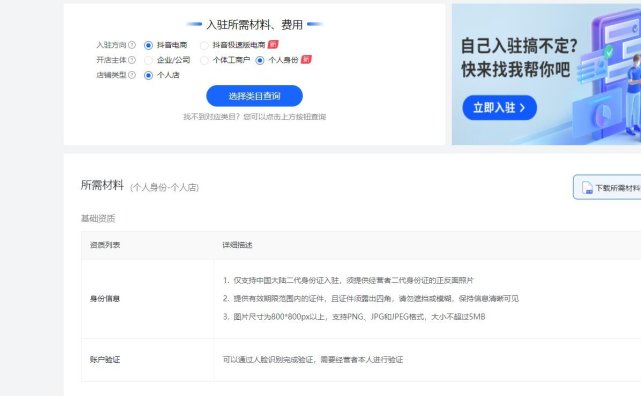The width and height of the screenshot is (641, 396).
Task: Click the 开店主体 field label
Action: coord(111,60)
